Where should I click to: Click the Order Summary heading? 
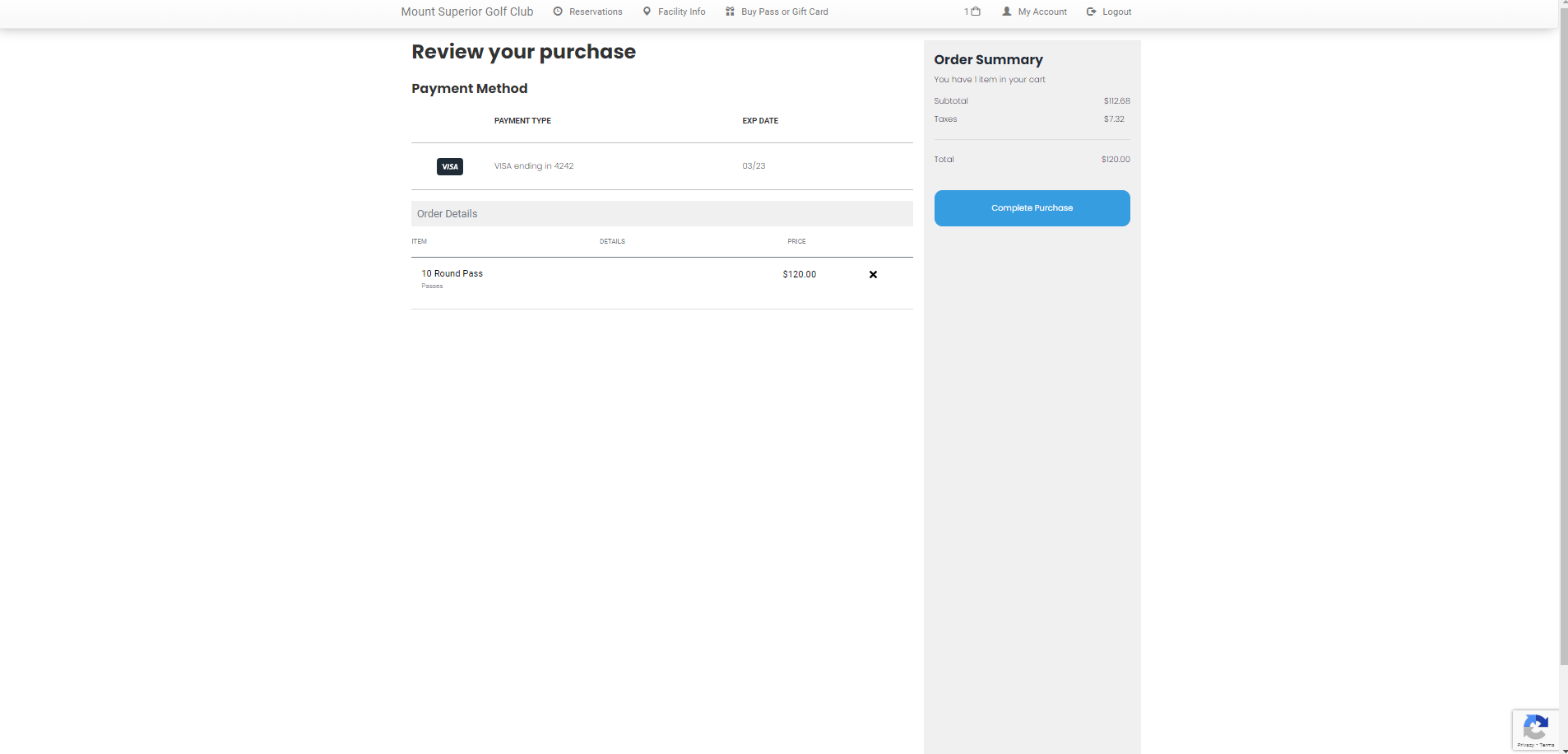pos(988,60)
